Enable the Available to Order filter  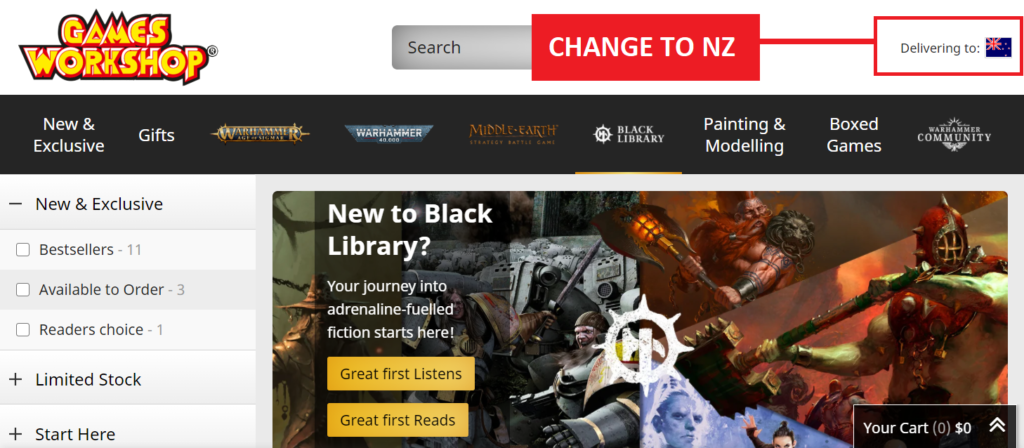23,289
